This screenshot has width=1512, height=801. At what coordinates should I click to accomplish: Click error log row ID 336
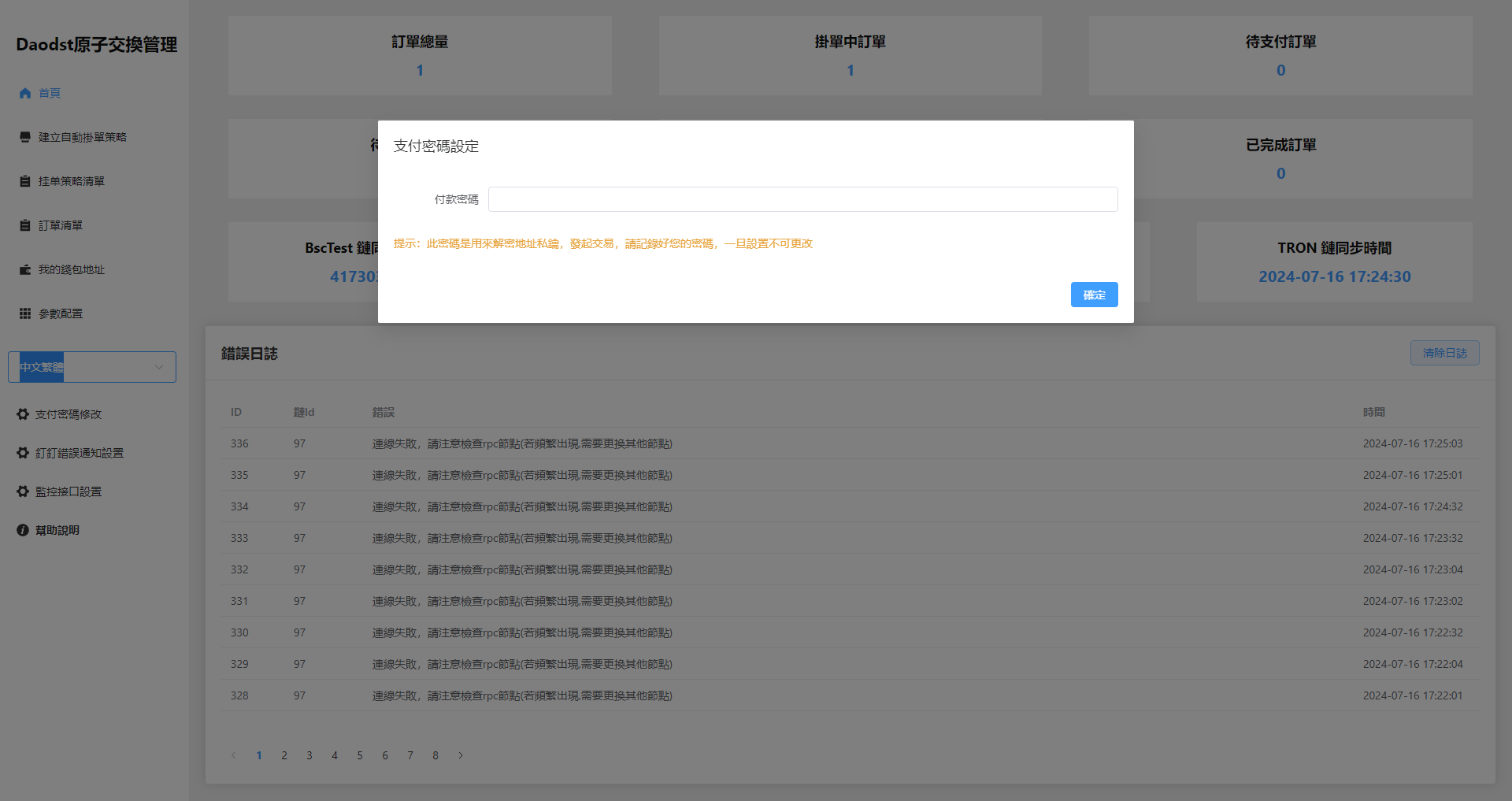[850, 443]
